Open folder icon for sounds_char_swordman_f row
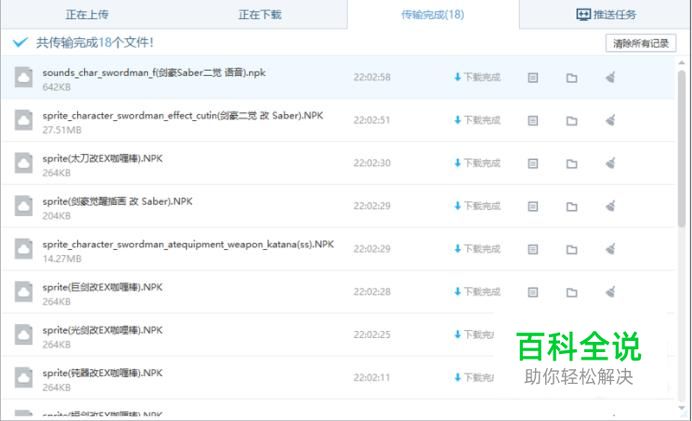This screenshot has height=421, width=692. coord(572,78)
